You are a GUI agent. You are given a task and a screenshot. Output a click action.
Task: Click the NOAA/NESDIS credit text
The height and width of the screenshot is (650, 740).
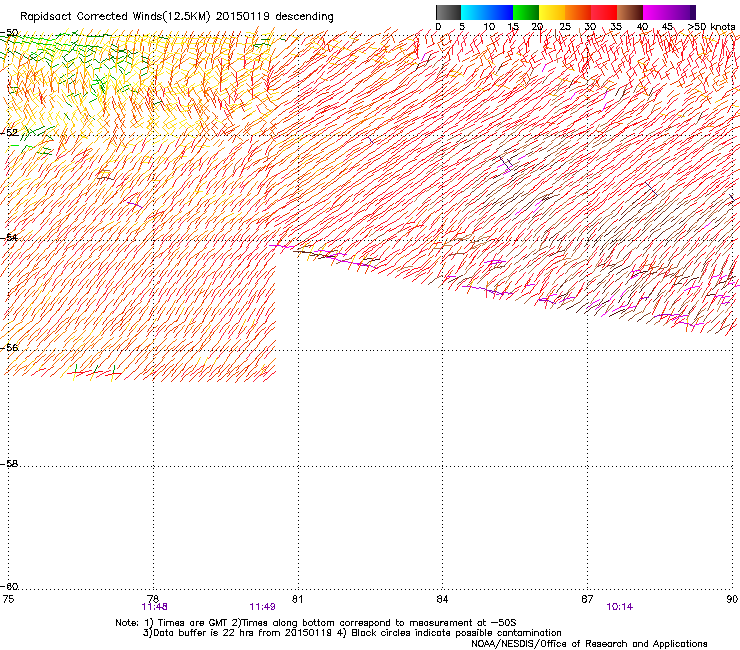tap(589, 644)
